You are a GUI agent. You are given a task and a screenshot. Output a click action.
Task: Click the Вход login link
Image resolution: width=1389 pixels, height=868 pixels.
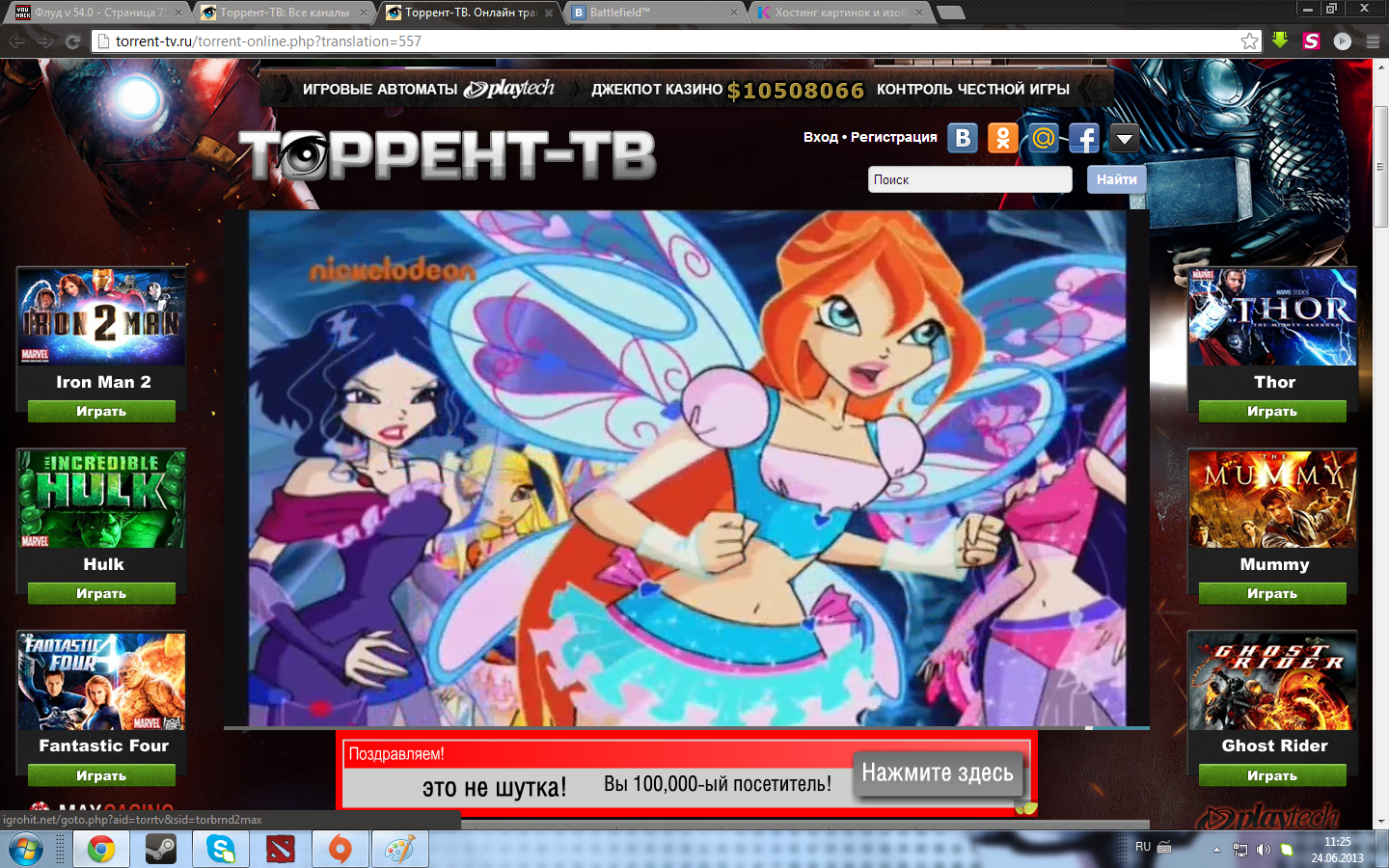point(820,137)
